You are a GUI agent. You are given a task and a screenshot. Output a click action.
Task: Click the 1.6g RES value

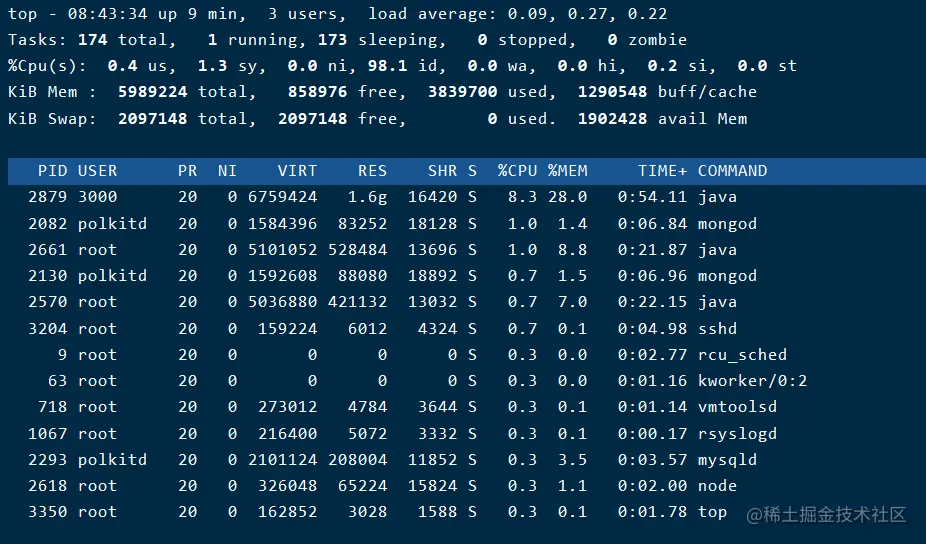coord(367,197)
